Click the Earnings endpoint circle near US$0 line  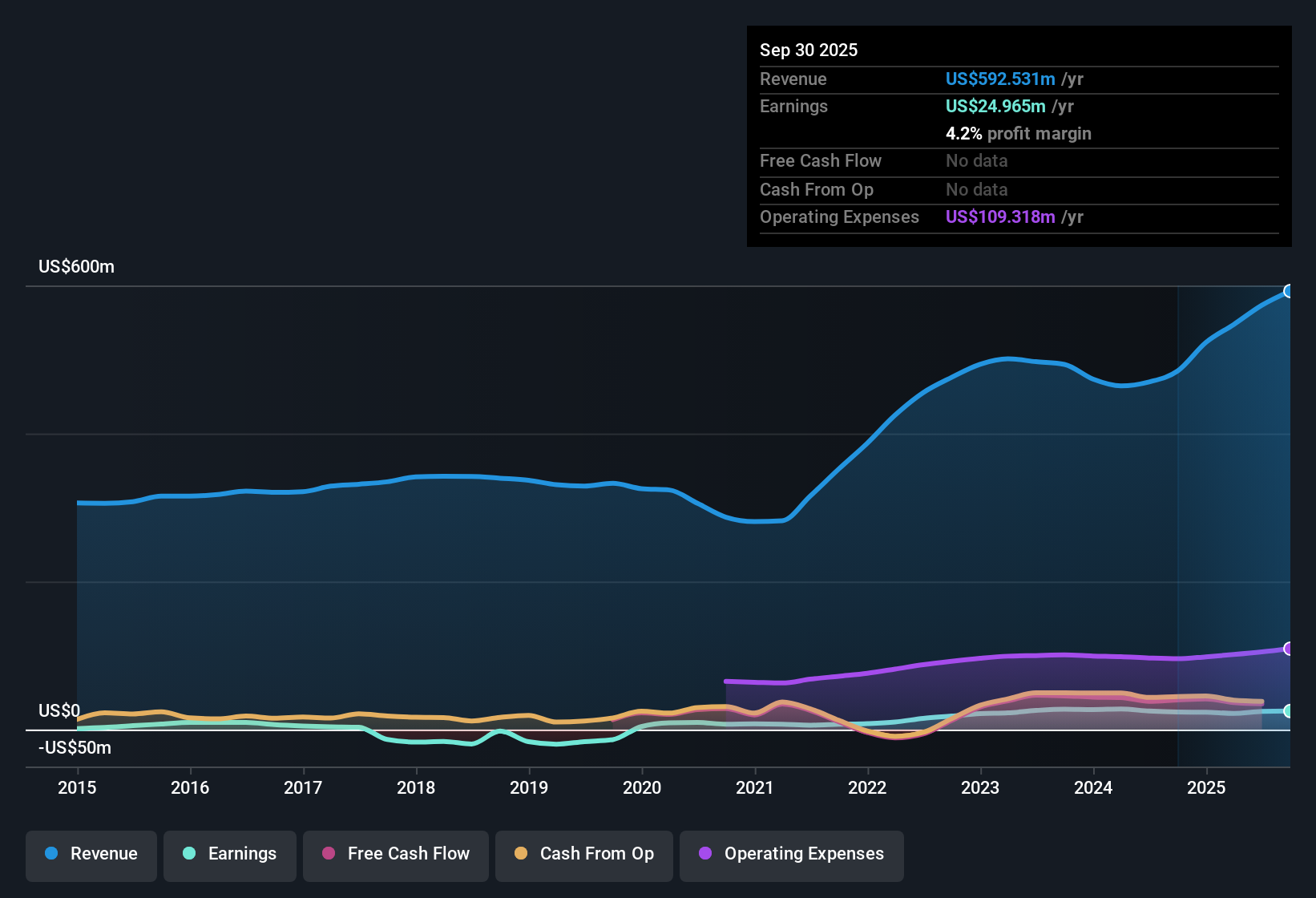[1289, 710]
